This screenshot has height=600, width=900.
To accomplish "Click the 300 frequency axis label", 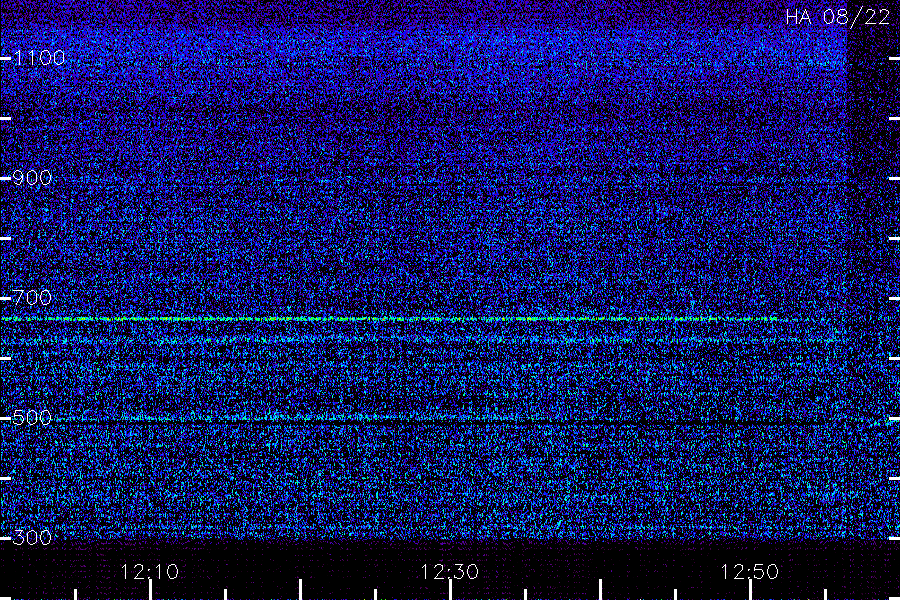I will [x=32, y=537].
